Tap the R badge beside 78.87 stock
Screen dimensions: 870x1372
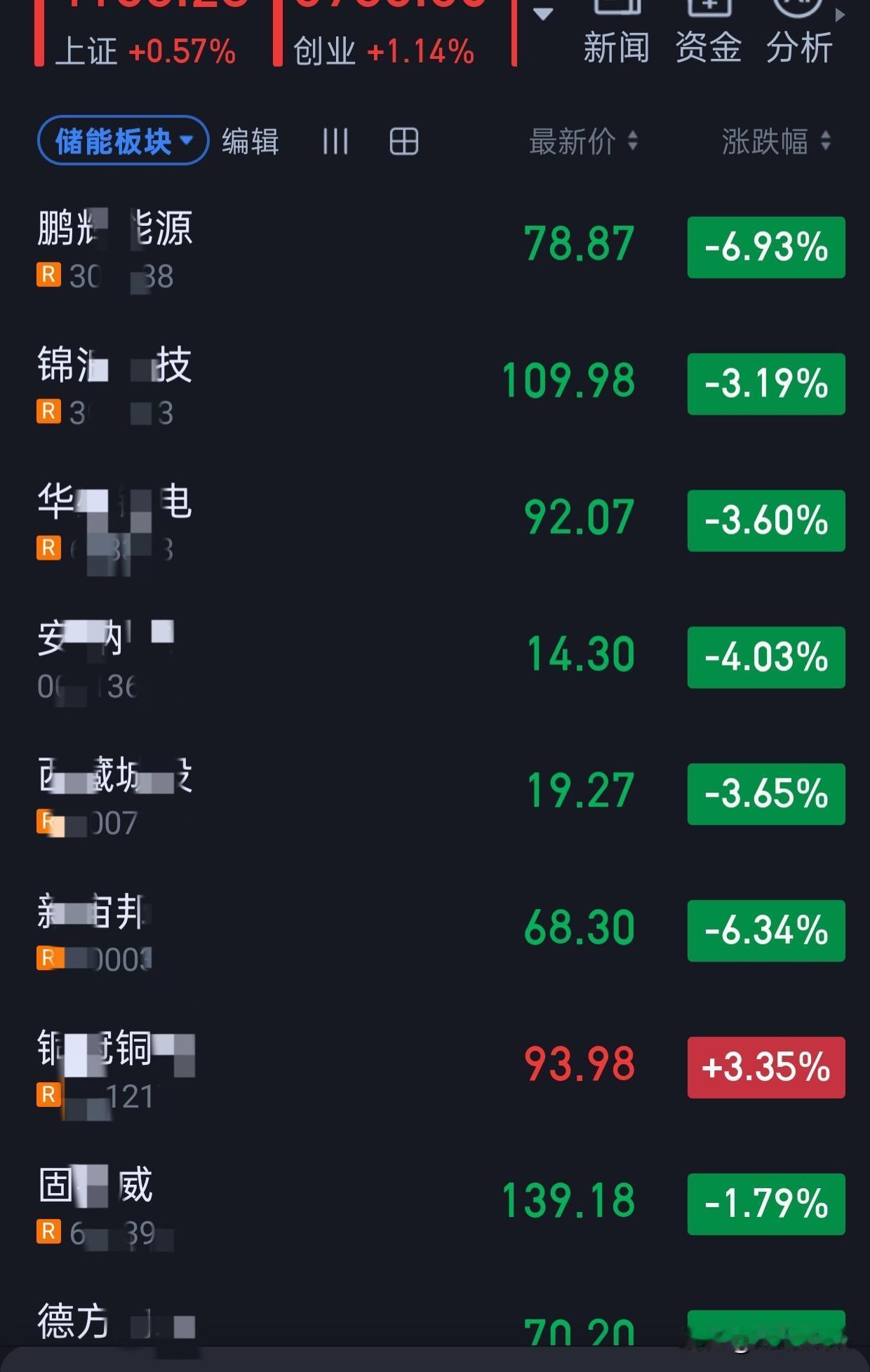(48, 275)
